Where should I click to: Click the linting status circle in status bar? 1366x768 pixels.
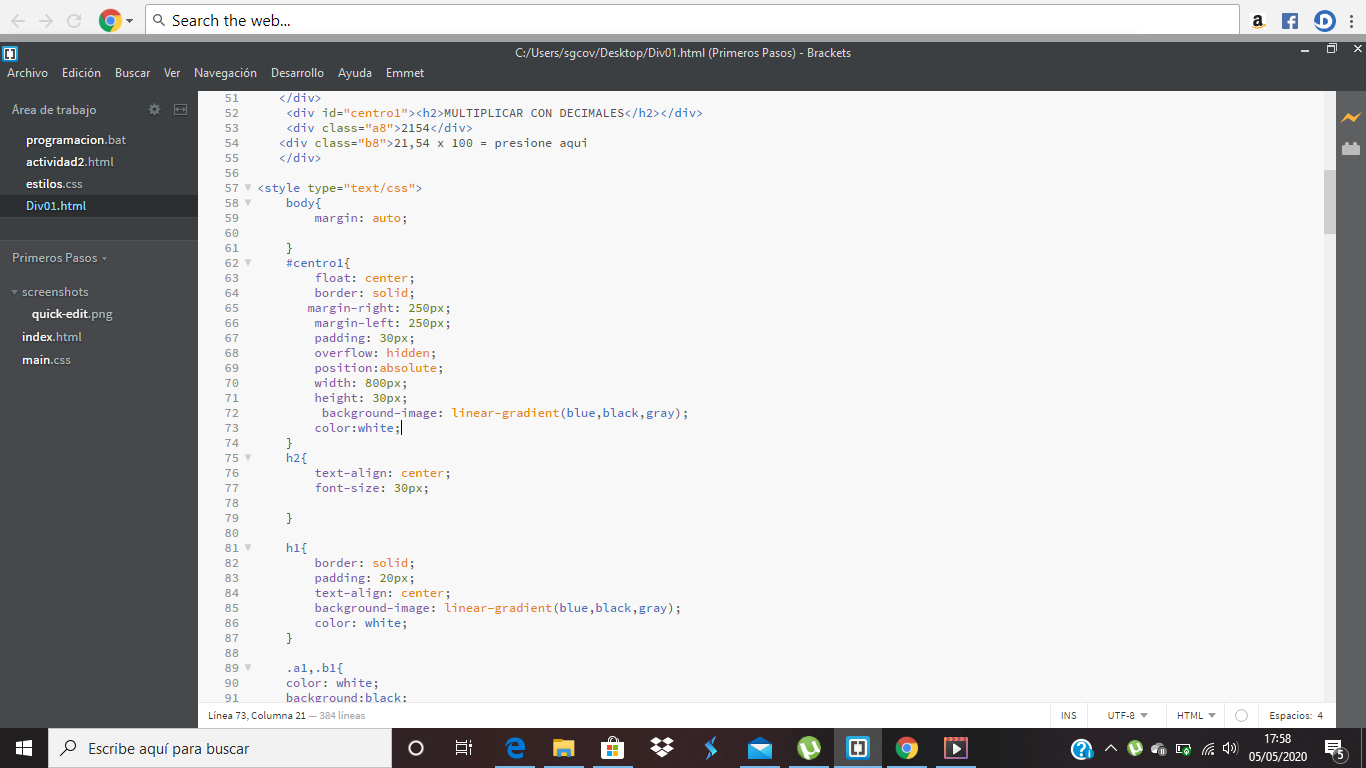(1241, 716)
